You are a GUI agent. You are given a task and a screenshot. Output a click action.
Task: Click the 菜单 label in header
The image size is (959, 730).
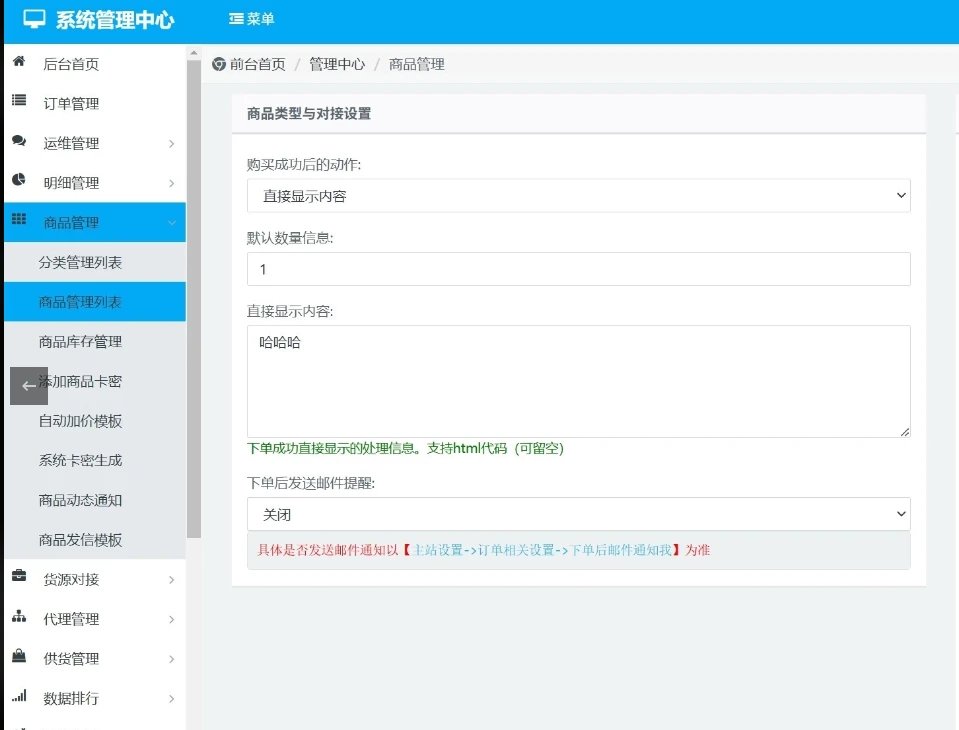[x=261, y=19]
